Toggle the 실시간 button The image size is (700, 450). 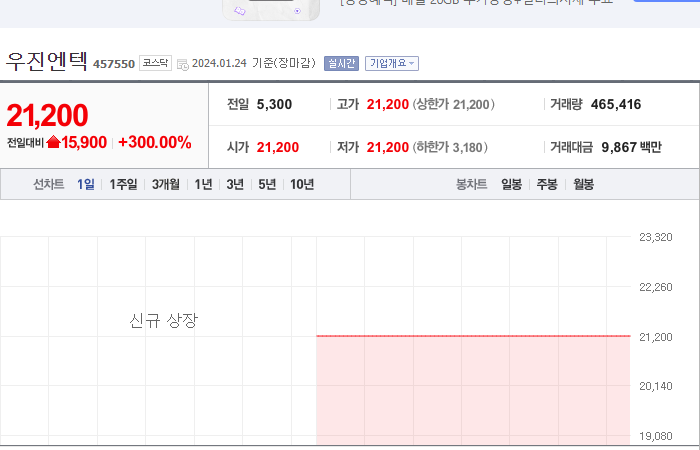342,63
